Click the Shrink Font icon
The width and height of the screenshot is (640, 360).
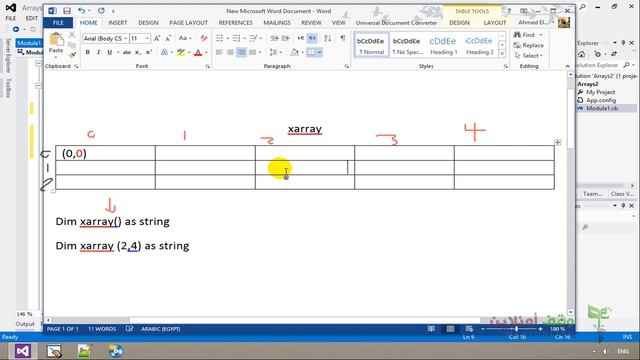click(x=168, y=38)
